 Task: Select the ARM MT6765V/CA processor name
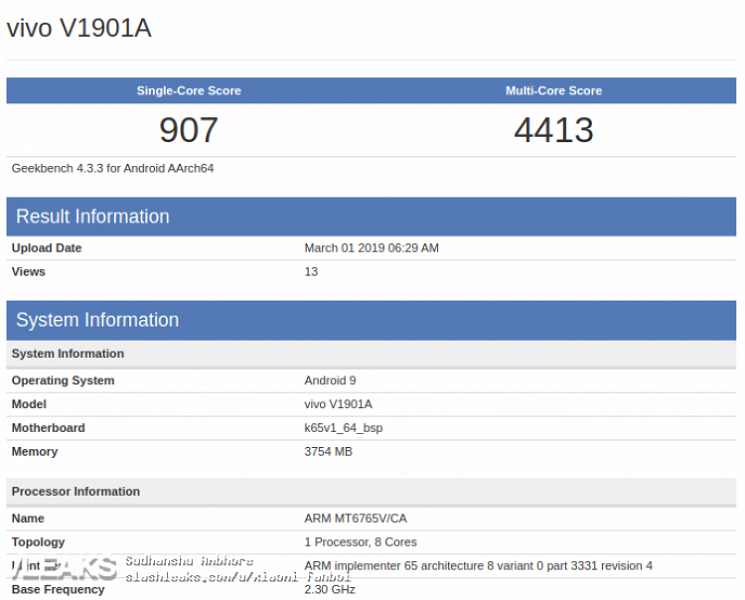click(356, 518)
